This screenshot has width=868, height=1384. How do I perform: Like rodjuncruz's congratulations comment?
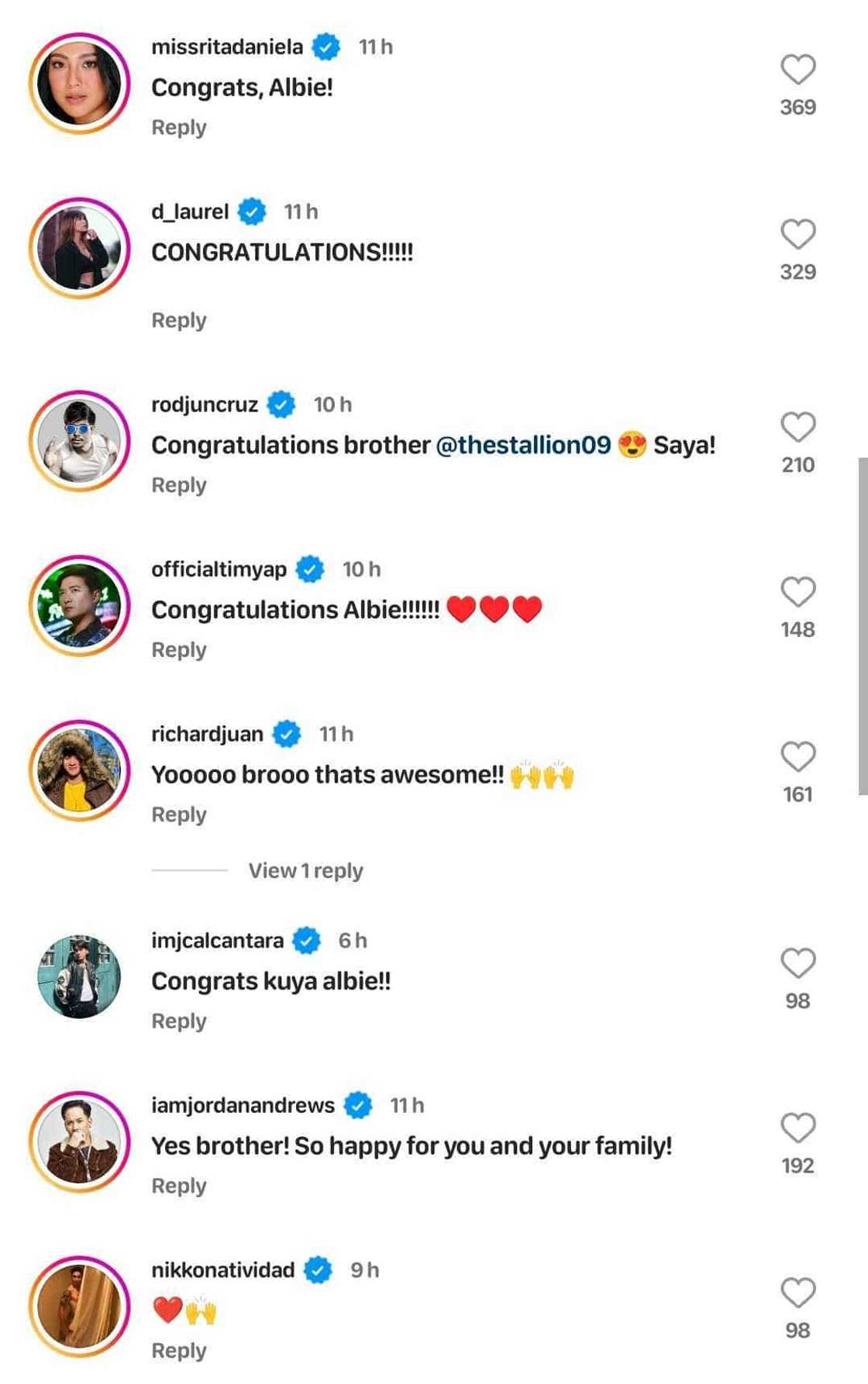click(x=797, y=427)
